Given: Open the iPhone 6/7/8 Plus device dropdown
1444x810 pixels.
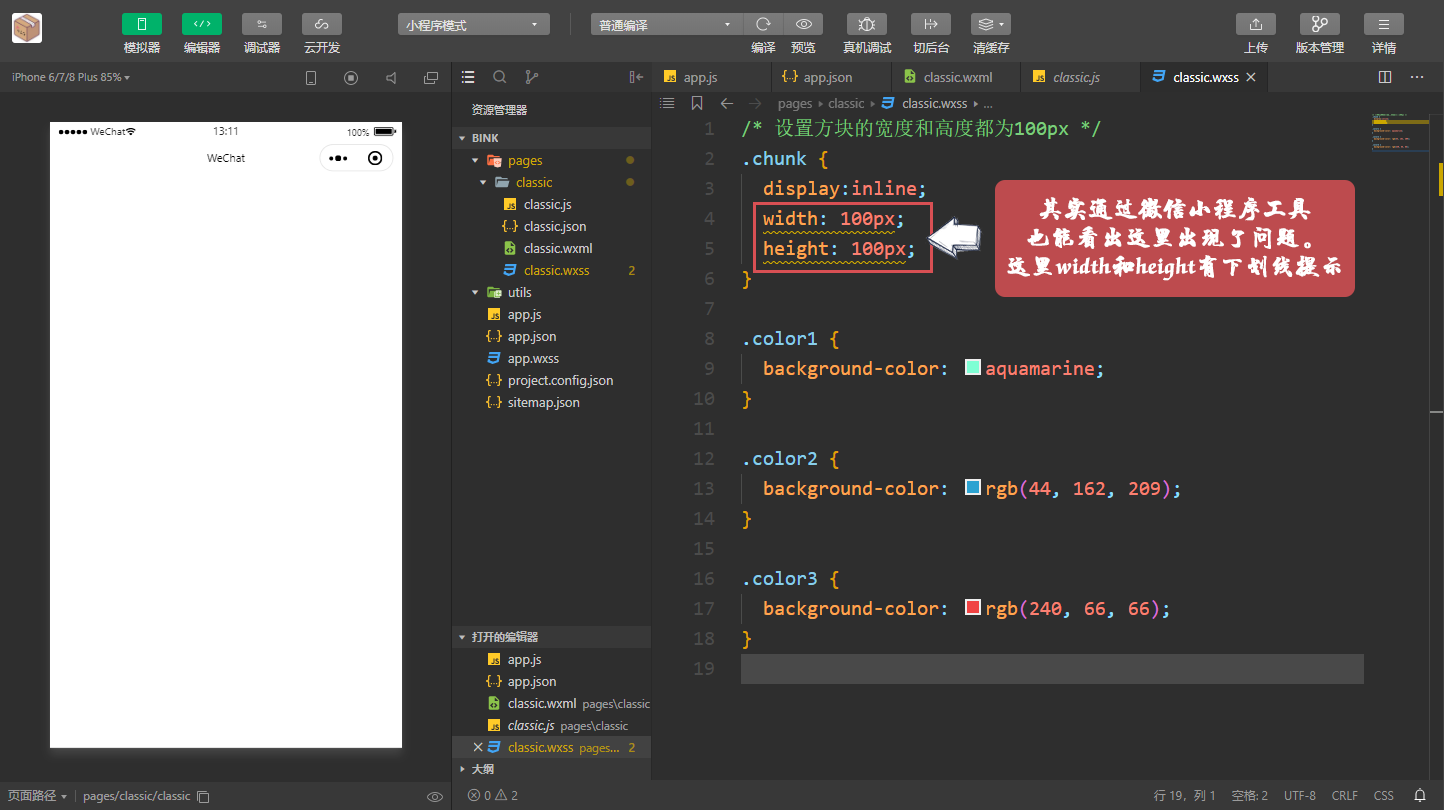Looking at the screenshot, I should [x=70, y=77].
